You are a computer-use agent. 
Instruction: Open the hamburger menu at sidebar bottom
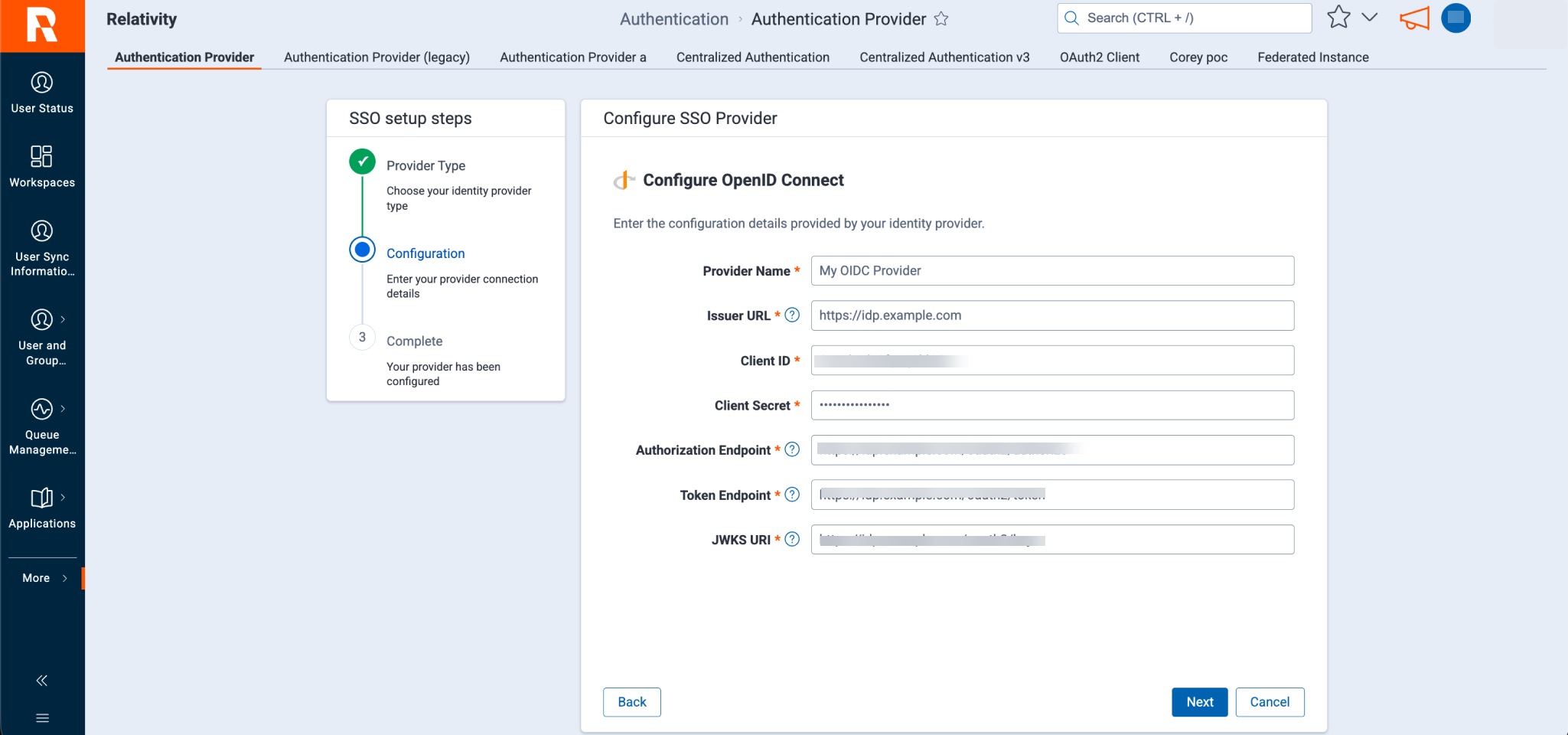(x=42, y=718)
